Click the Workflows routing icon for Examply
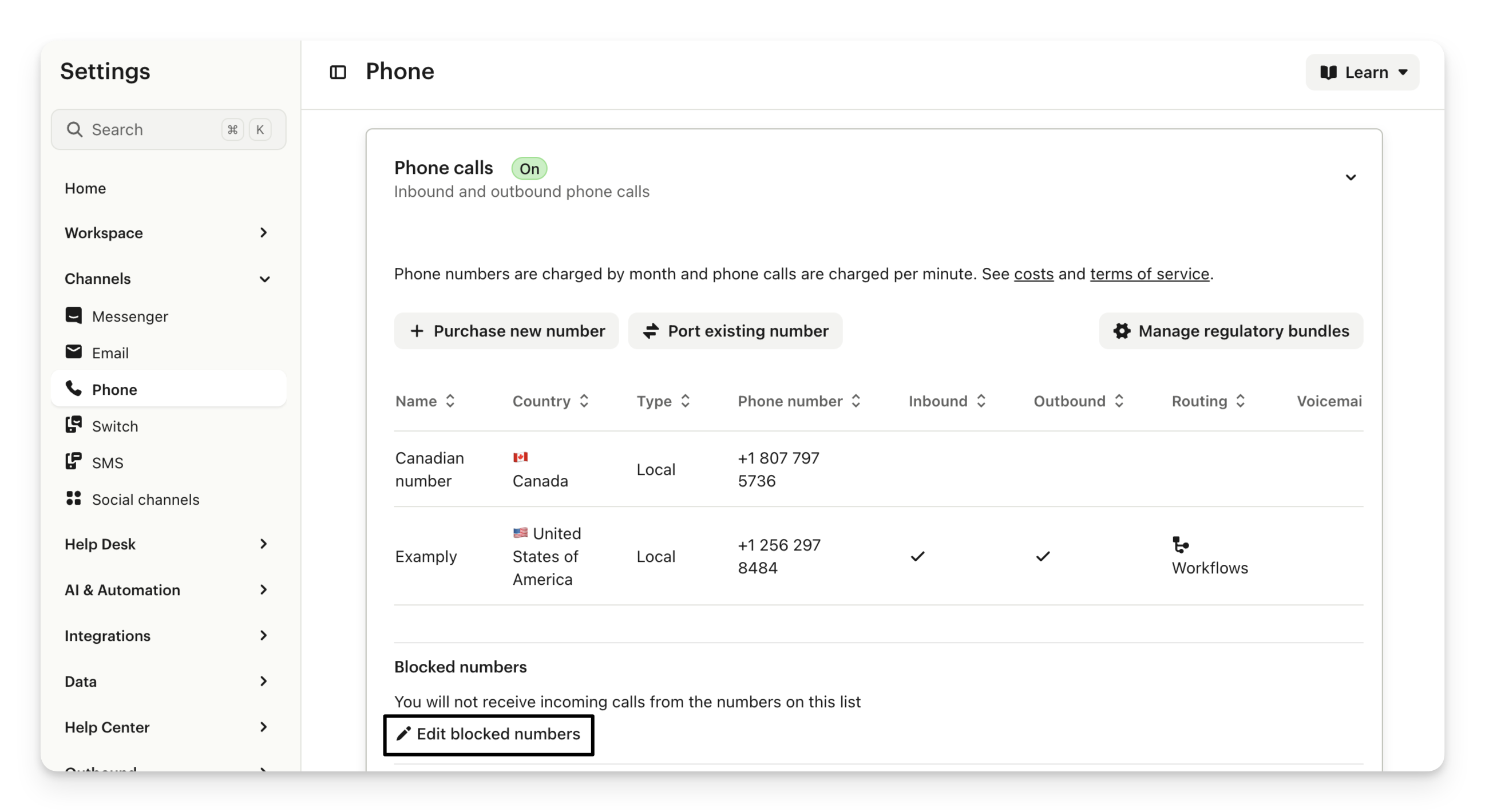 point(1180,545)
